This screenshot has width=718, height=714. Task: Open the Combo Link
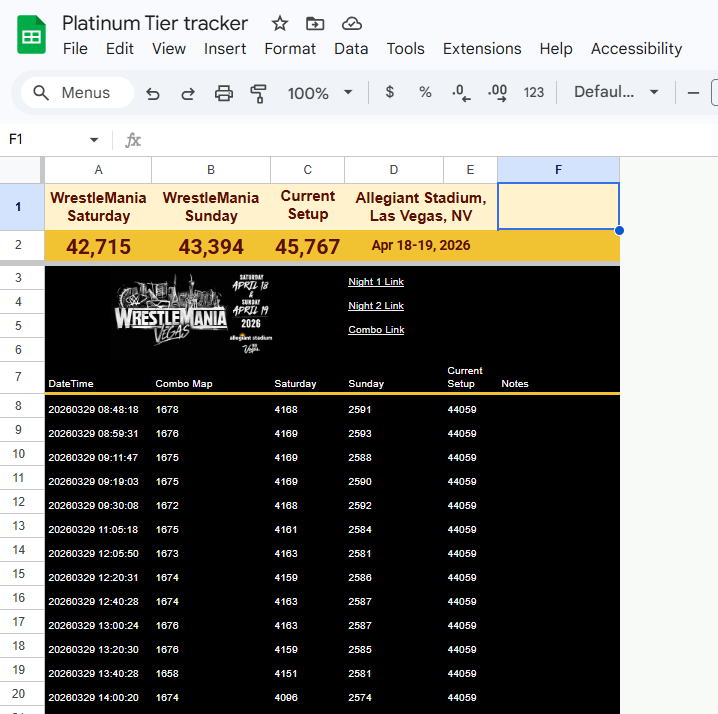pos(376,329)
